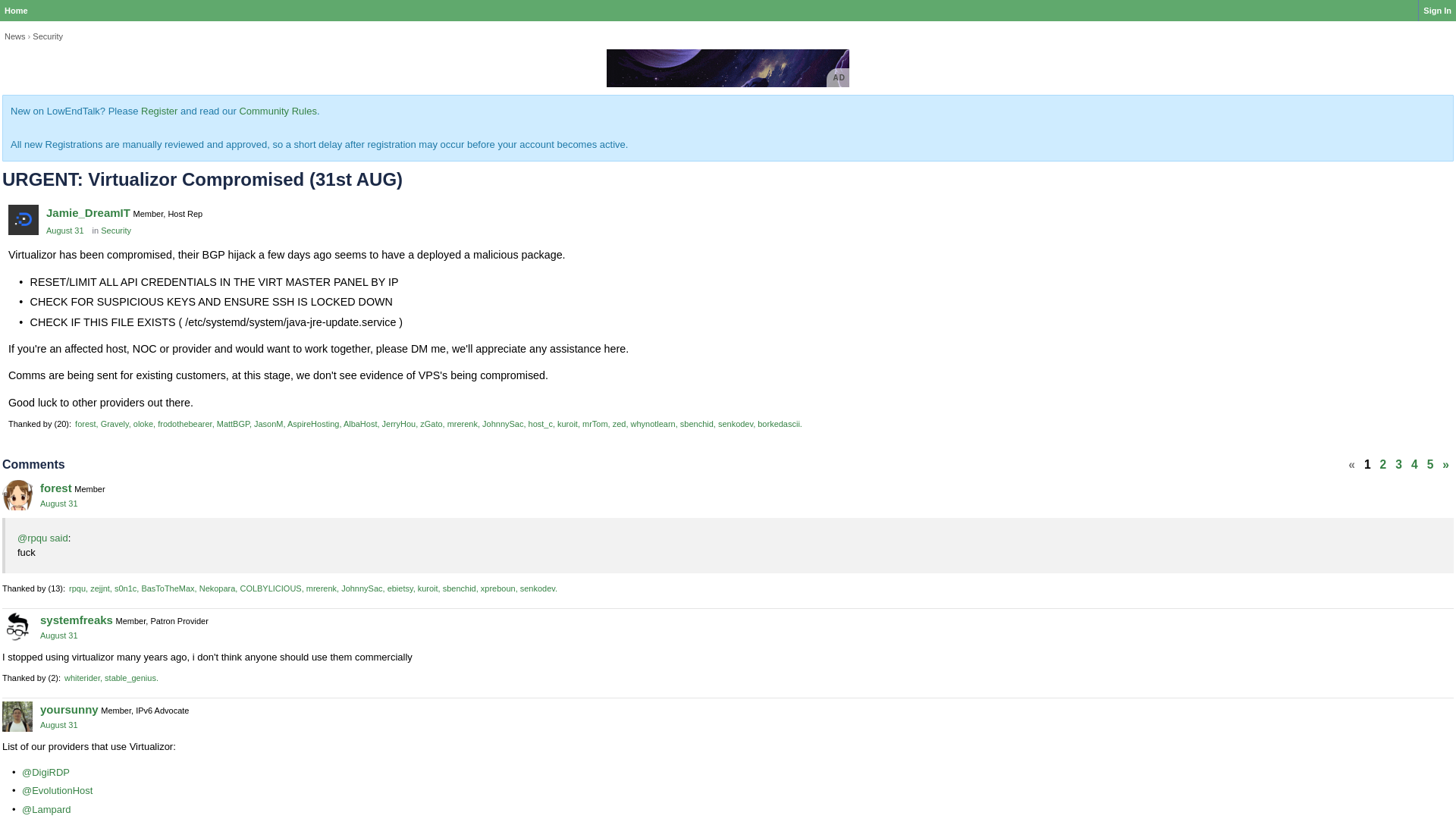Open the @DigiRDP mention

point(45,773)
